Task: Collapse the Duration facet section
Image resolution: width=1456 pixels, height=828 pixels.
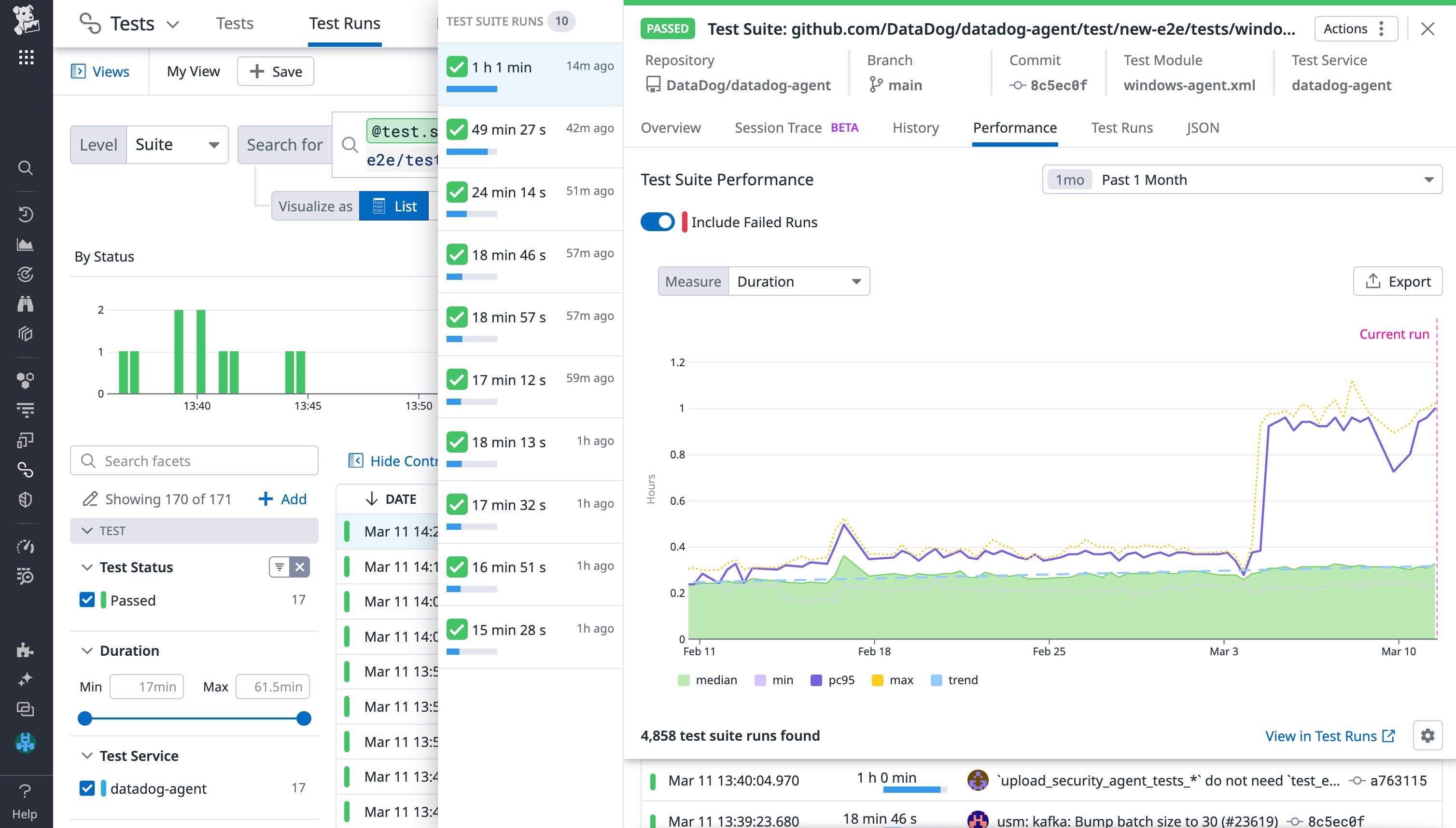Action: [x=87, y=650]
